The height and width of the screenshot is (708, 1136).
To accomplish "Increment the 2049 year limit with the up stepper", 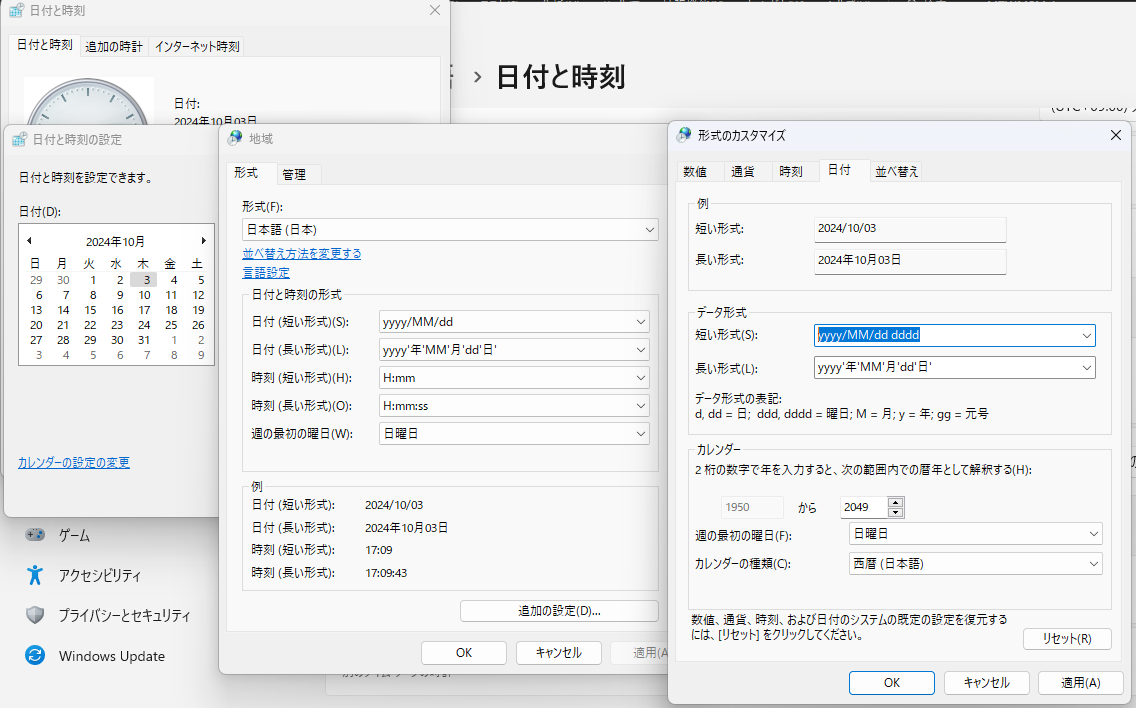I will pos(896,502).
